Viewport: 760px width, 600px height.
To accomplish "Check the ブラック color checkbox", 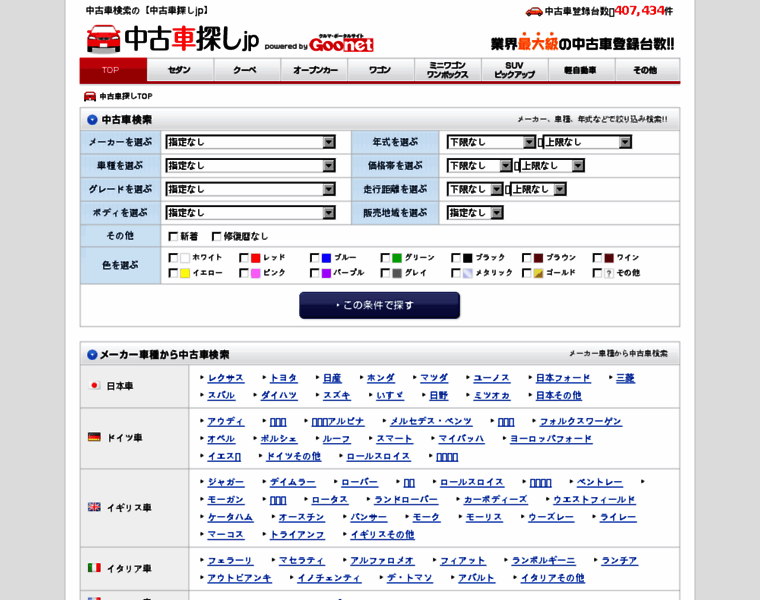I will coord(456,258).
